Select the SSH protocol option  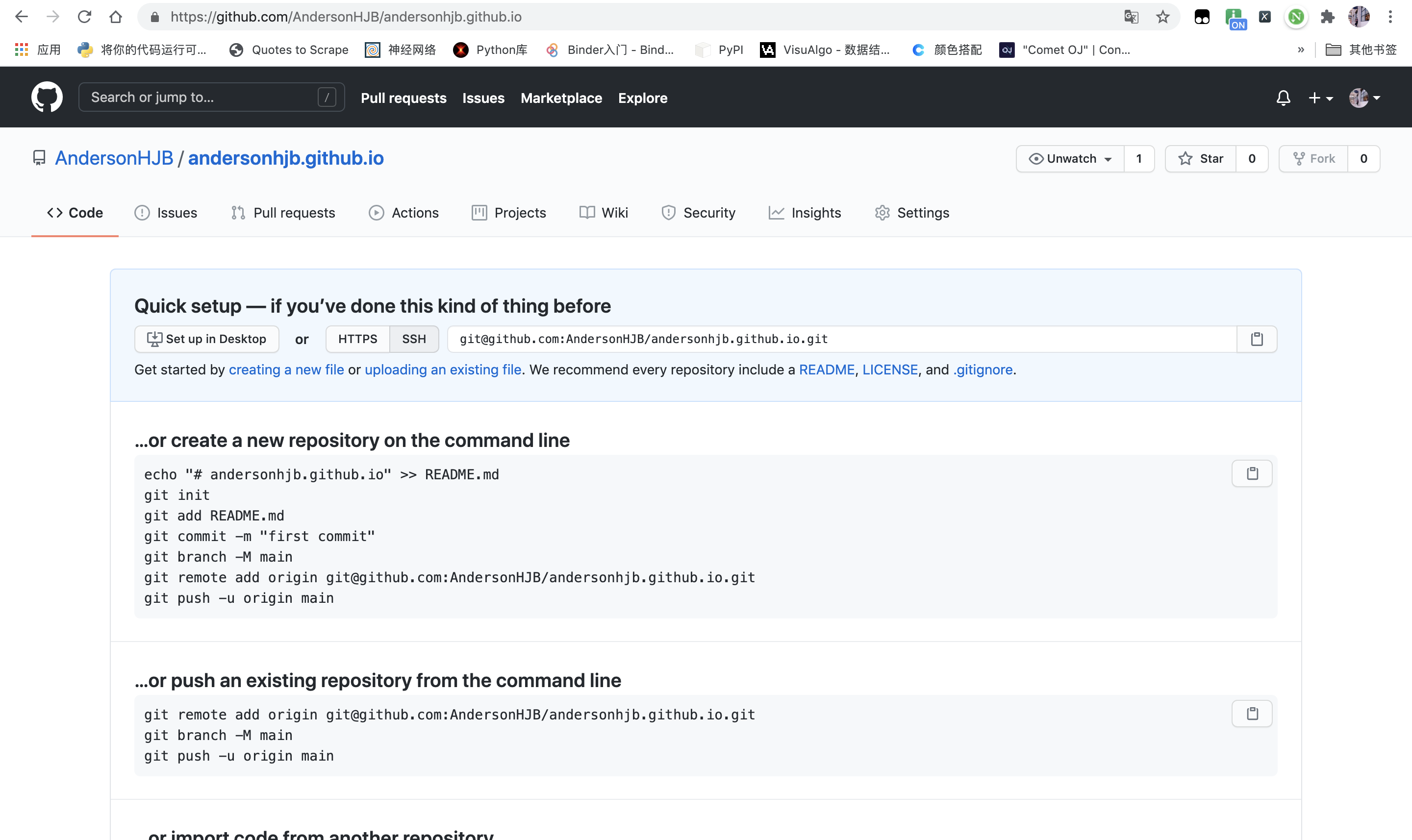coord(414,339)
